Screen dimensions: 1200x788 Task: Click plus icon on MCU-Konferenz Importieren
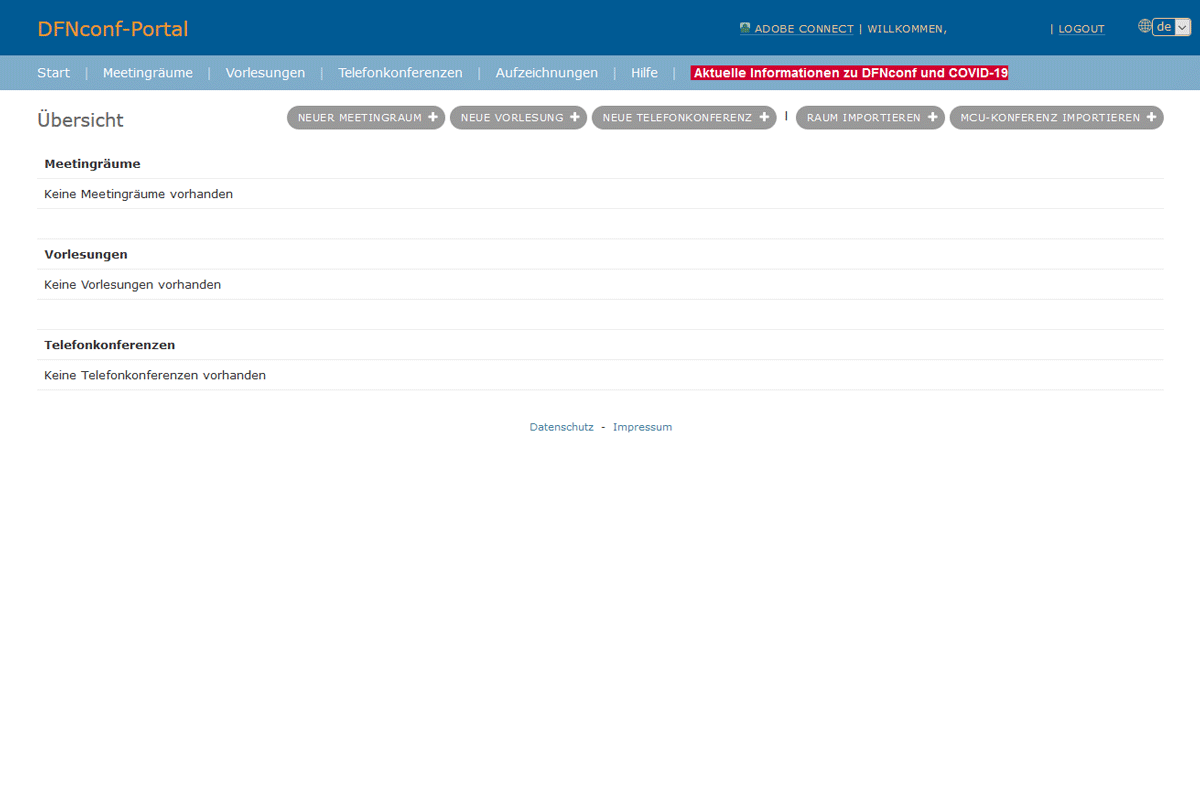[1151, 117]
